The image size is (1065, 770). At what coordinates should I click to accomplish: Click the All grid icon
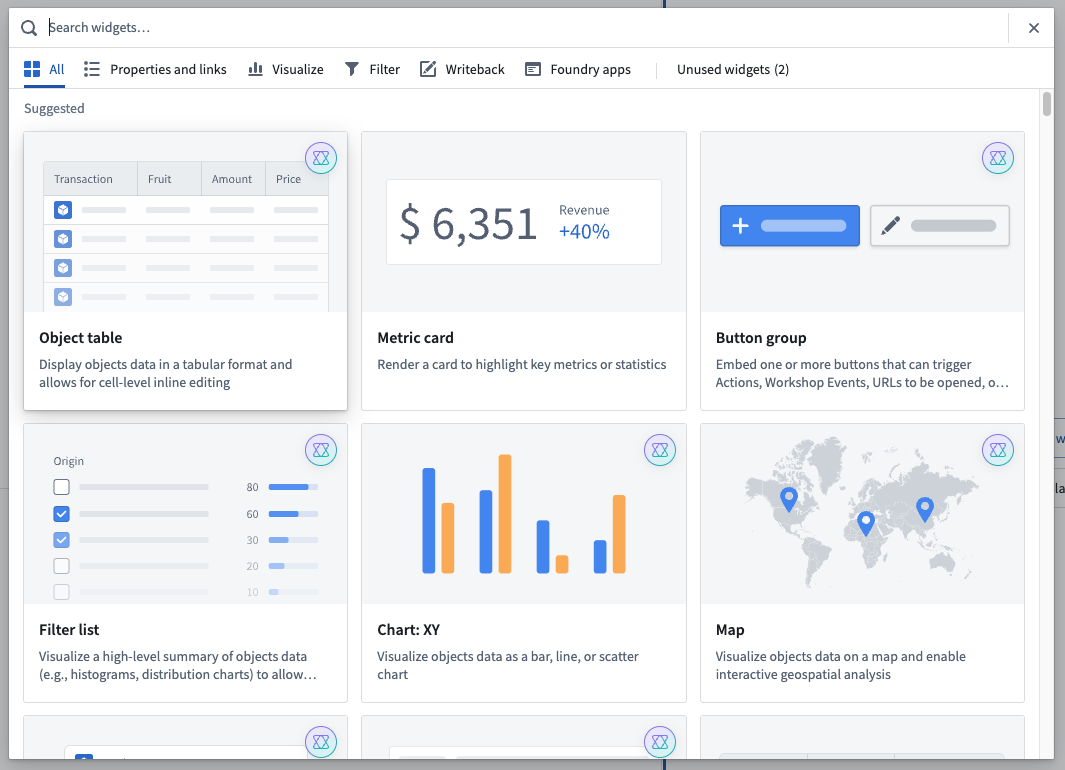32,69
